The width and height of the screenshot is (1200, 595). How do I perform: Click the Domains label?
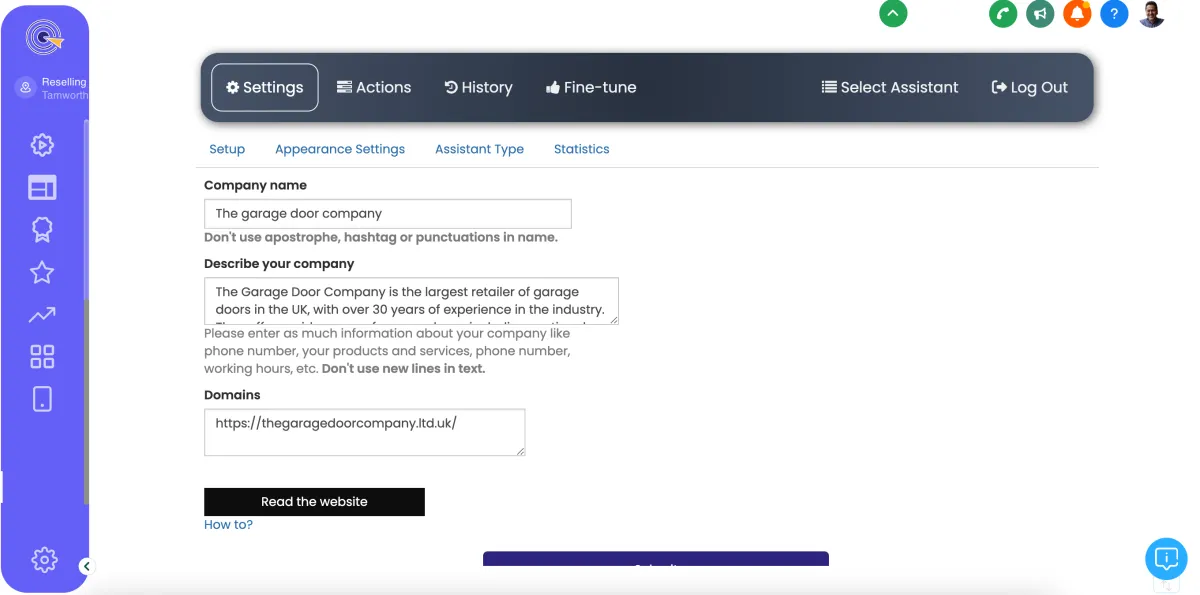(232, 395)
